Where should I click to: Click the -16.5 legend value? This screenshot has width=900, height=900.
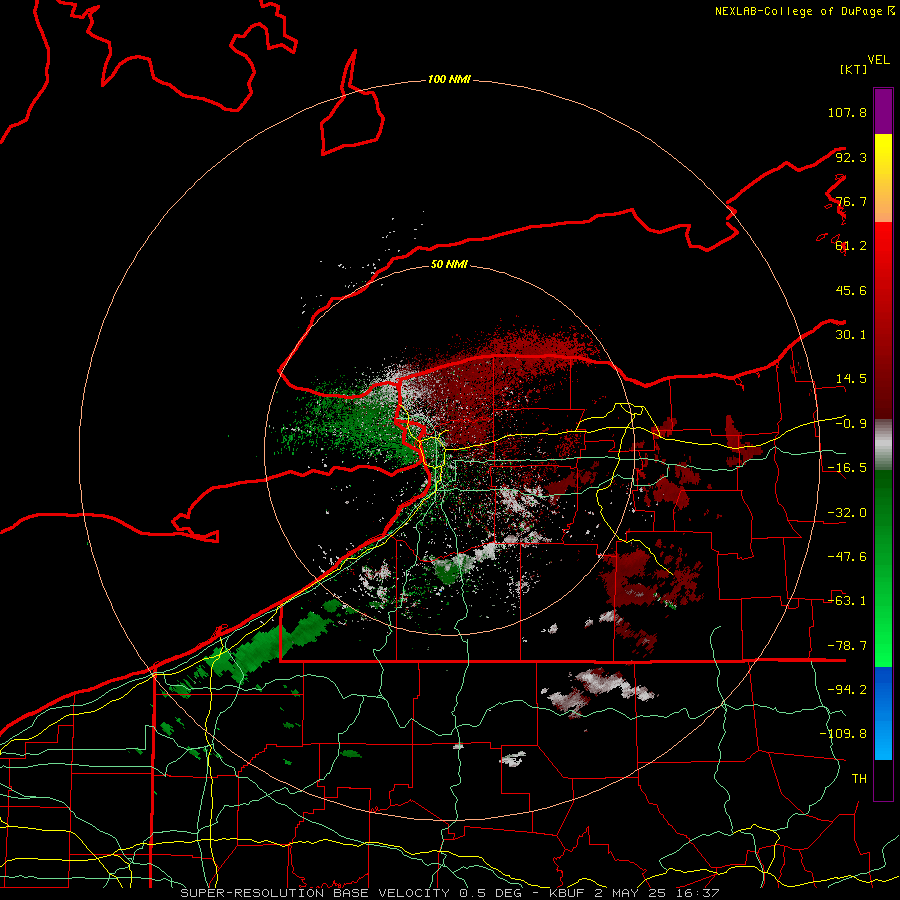click(847, 468)
